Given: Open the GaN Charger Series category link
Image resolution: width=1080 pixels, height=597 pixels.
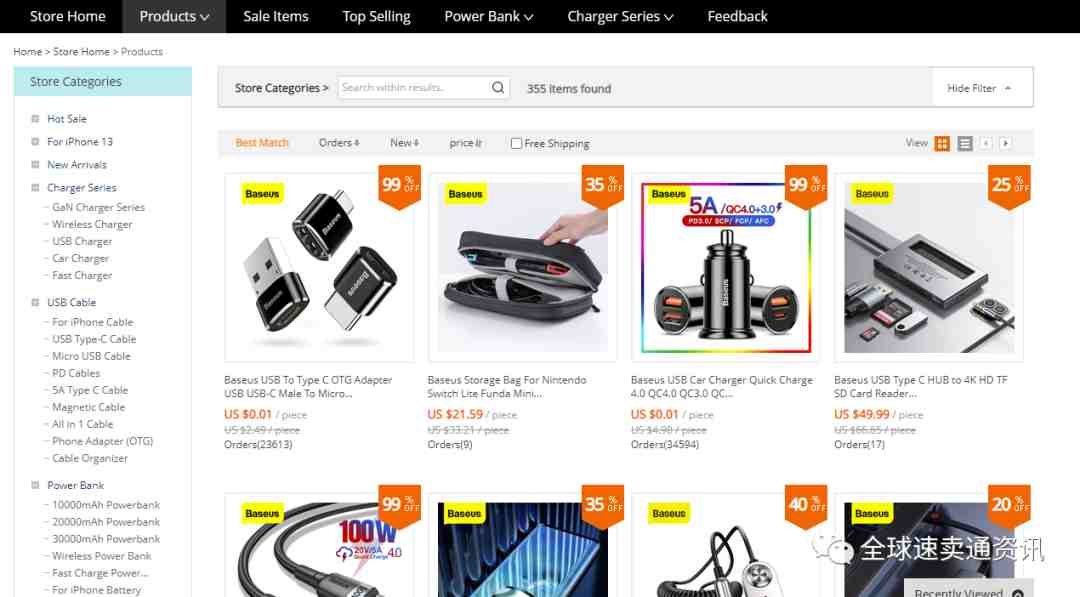Looking at the screenshot, I should pyautogui.click(x=98, y=207).
